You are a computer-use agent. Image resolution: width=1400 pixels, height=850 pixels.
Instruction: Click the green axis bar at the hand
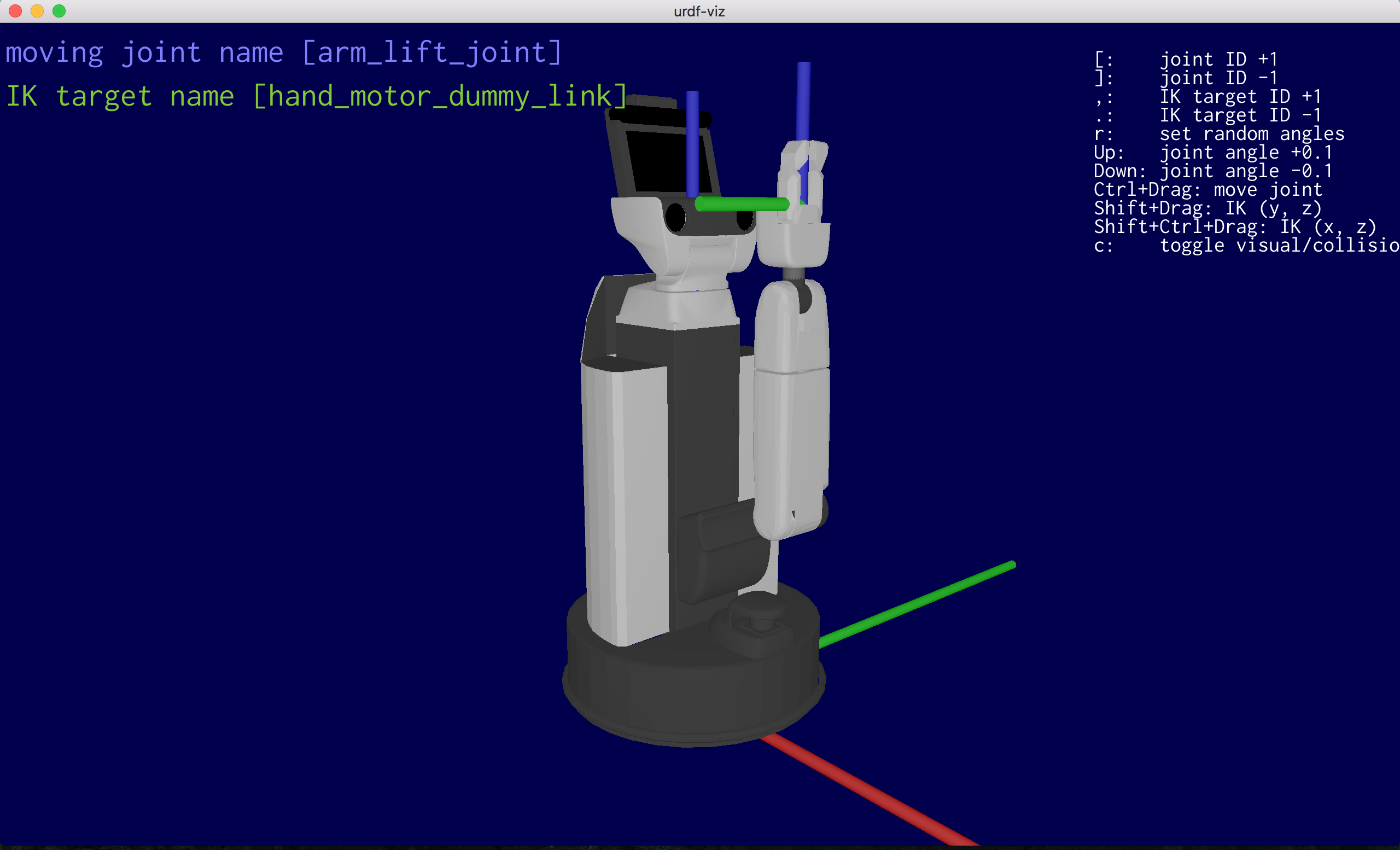tap(742, 204)
